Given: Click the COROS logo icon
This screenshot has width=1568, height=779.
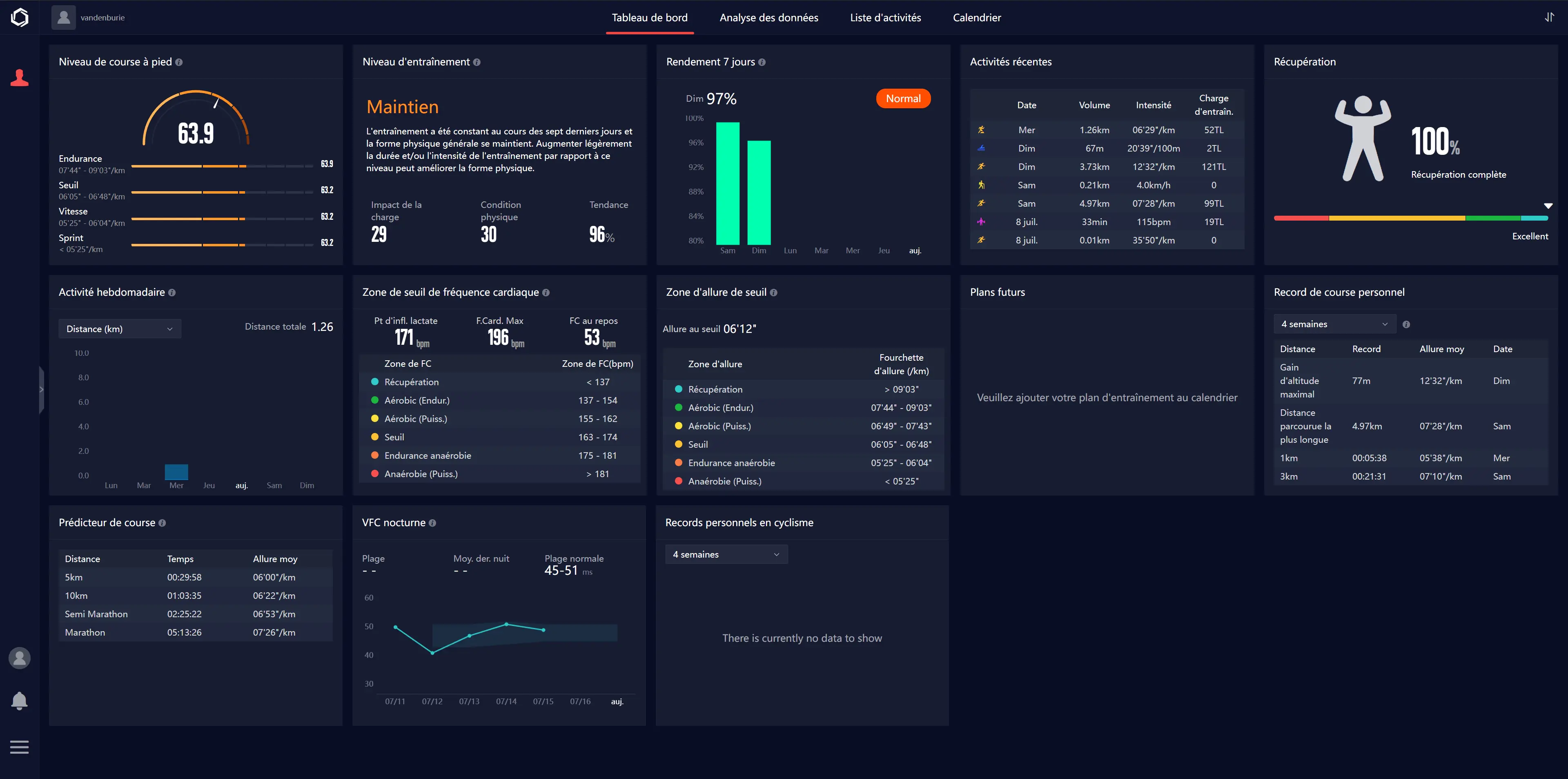Looking at the screenshot, I should 20,17.
